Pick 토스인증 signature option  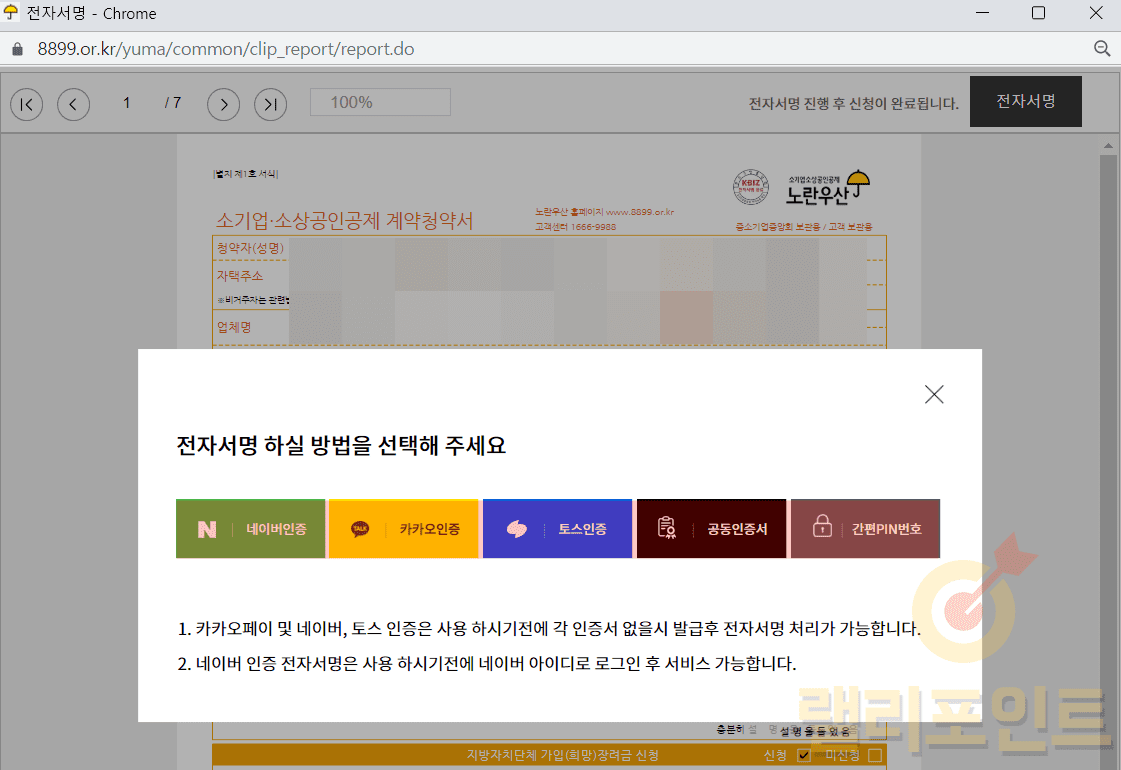557,529
